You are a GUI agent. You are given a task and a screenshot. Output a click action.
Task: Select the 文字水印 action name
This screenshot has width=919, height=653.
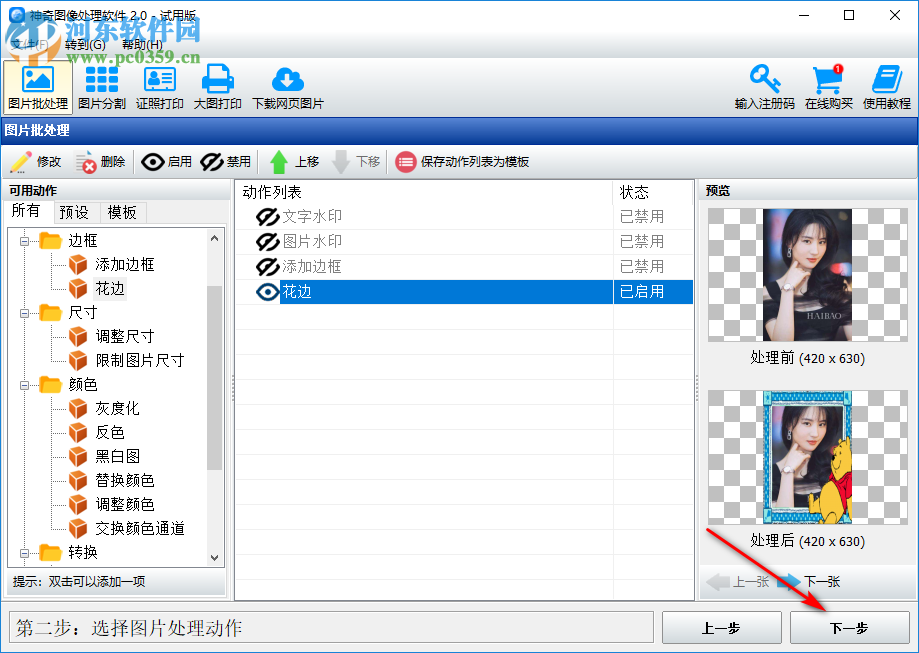[312, 217]
